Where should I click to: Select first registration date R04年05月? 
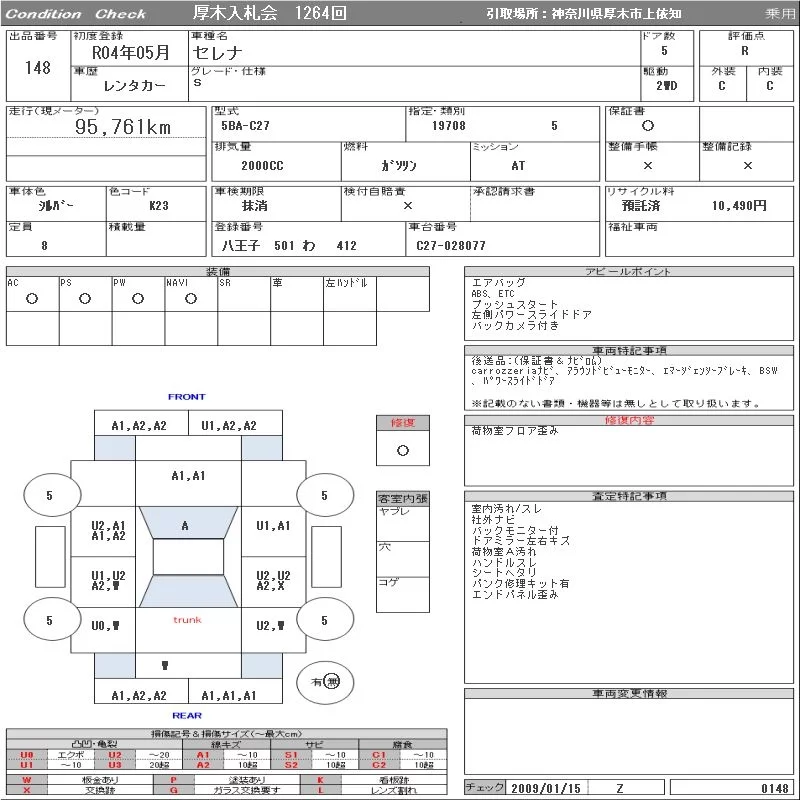pos(130,52)
